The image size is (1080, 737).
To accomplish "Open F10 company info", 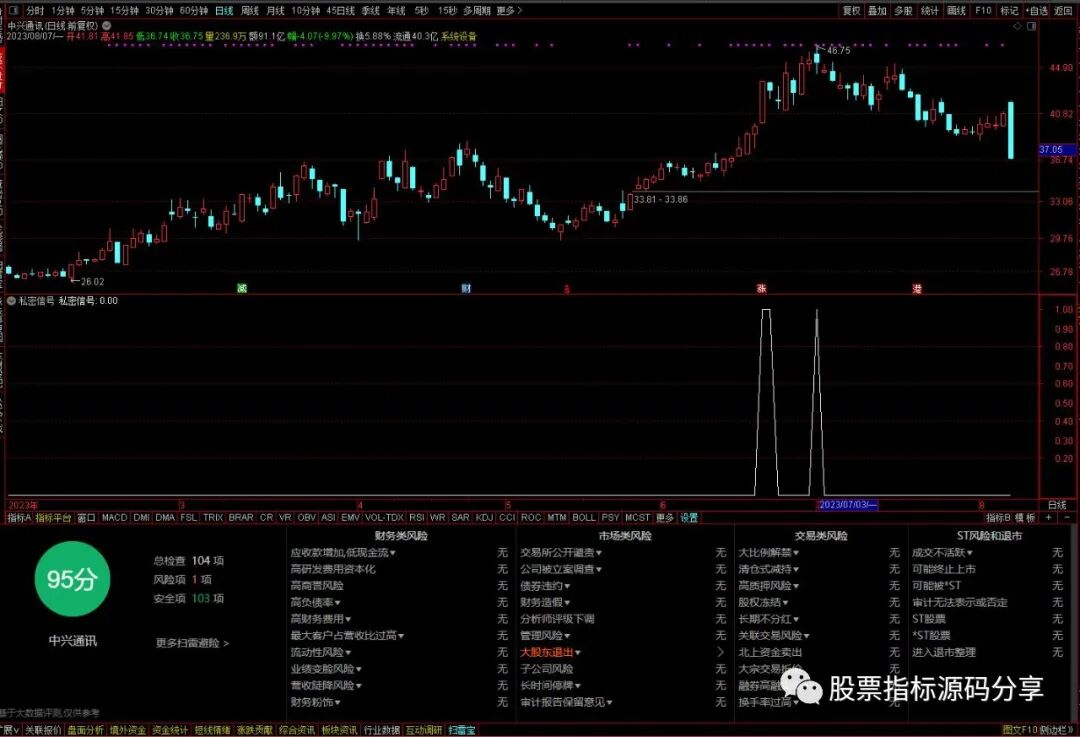I will tap(983, 10).
